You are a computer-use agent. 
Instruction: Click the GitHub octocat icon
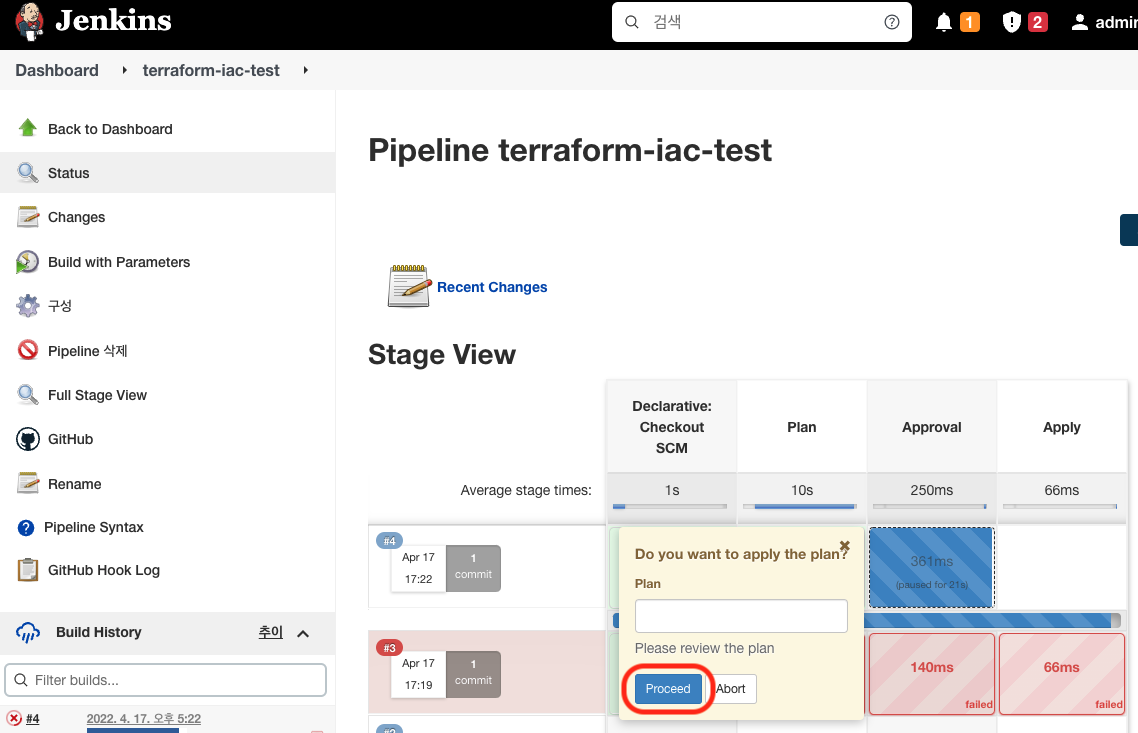(x=28, y=439)
